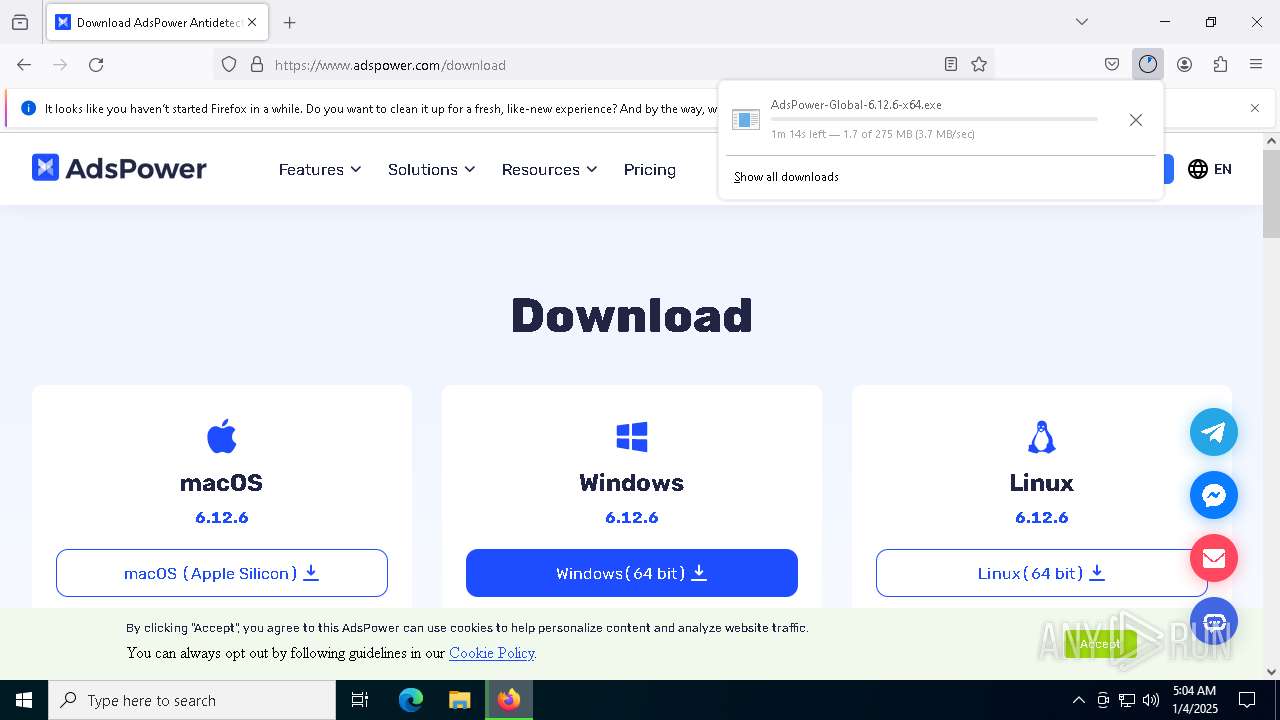1280x720 pixels.
Task: Open the Windows Start menu
Action: tap(24, 700)
